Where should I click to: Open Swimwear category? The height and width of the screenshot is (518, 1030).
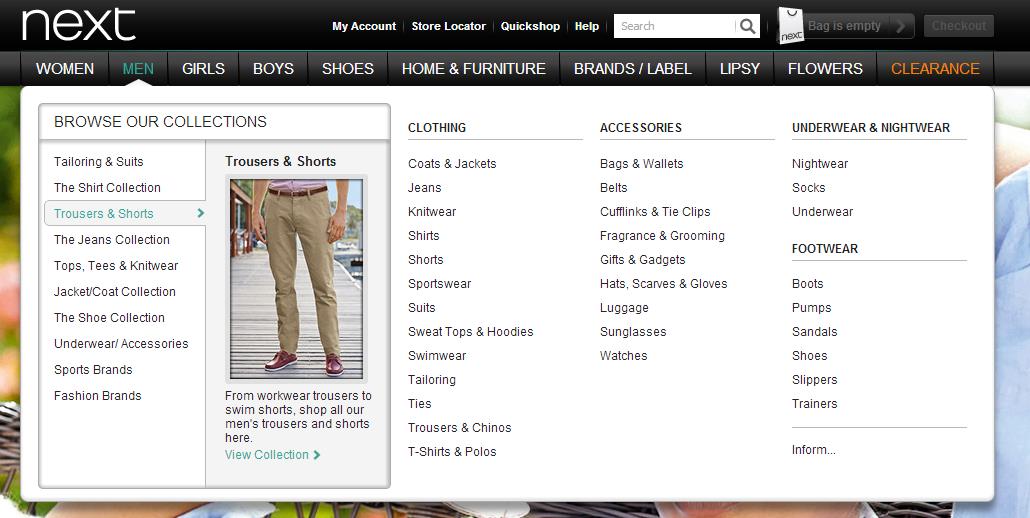[x=437, y=355]
